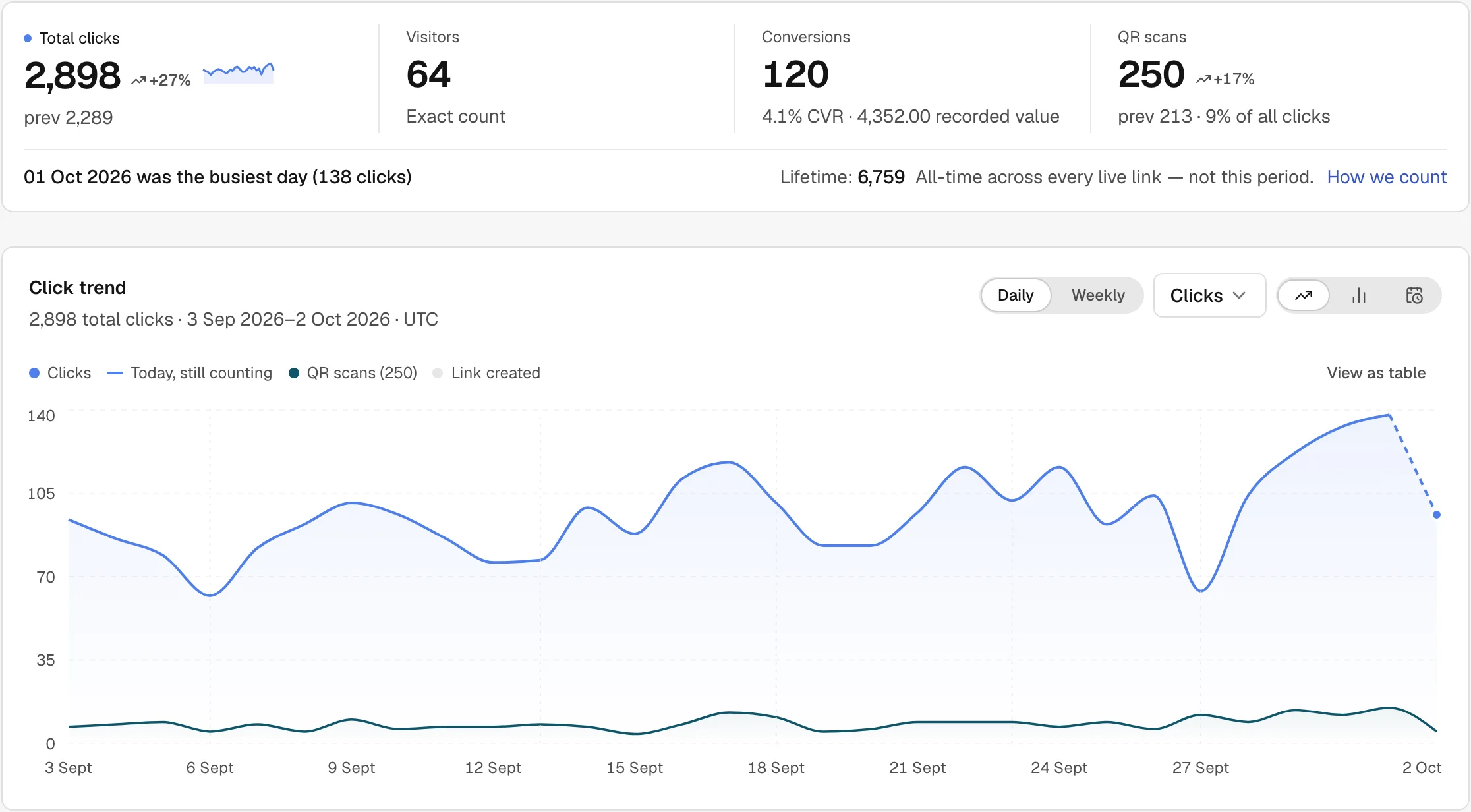Click the trend arrow next to +27%

pyautogui.click(x=138, y=80)
